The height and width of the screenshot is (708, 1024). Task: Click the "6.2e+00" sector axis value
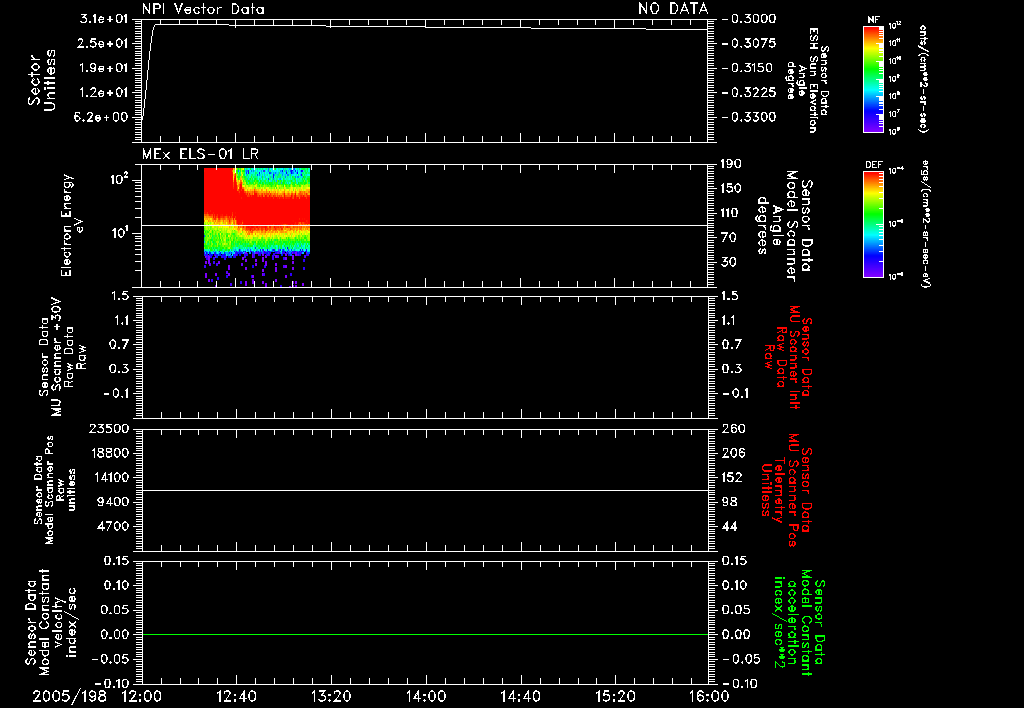click(x=103, y=117)
